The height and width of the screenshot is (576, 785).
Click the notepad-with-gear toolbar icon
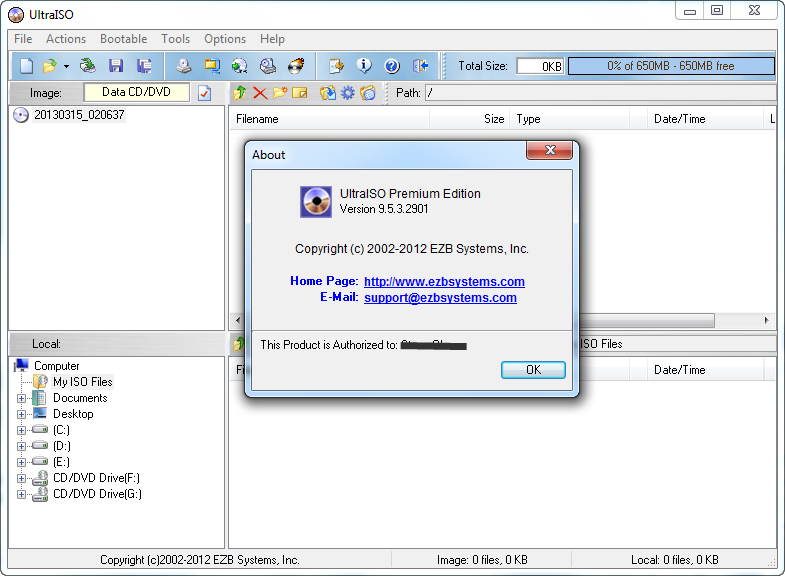[x=336, y=66]
